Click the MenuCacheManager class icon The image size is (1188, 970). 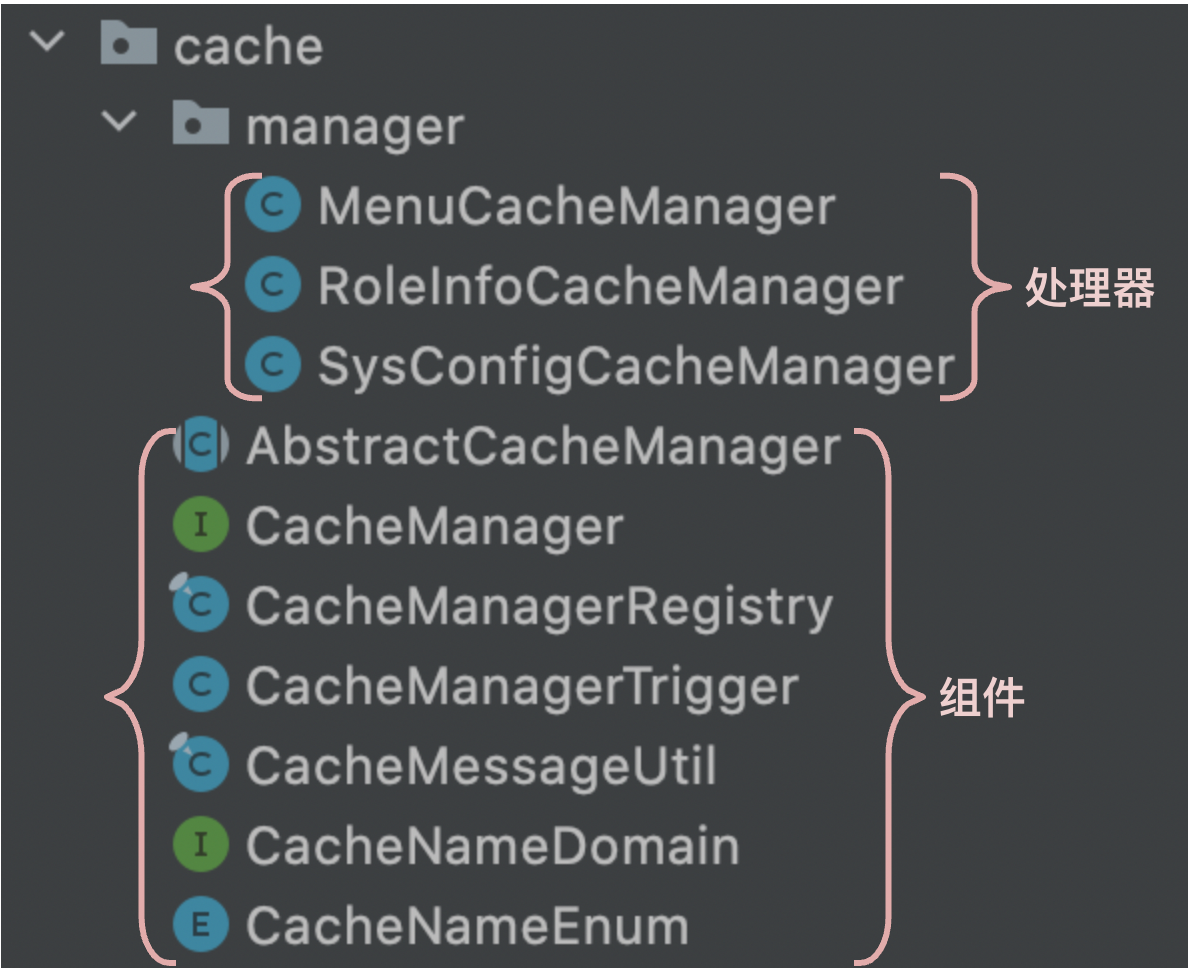pos(272,206)
